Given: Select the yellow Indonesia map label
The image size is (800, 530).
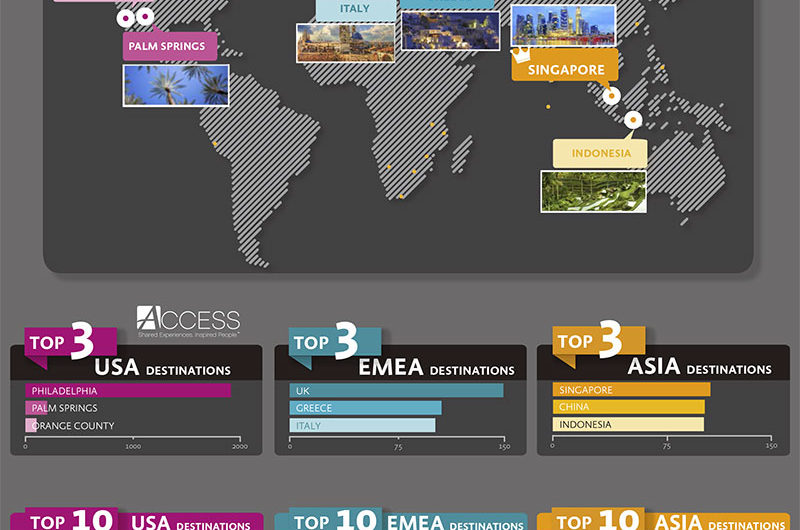Looking at the screenshot, I should click(600, 153).
